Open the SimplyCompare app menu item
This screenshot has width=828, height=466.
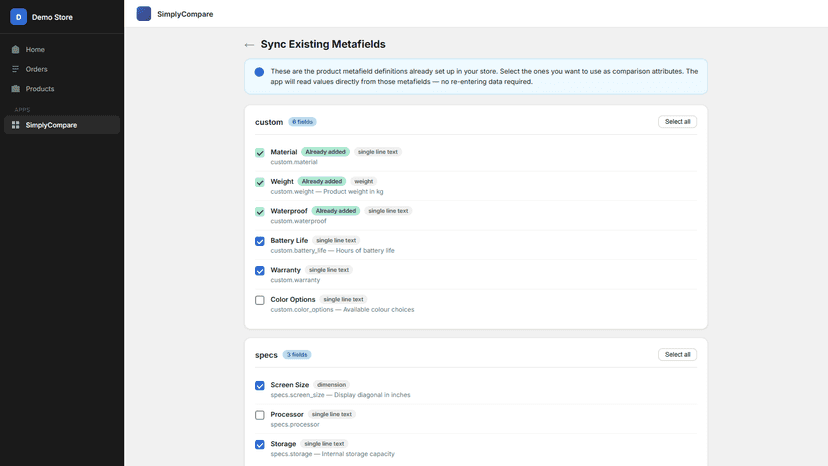tap(62, 125)
